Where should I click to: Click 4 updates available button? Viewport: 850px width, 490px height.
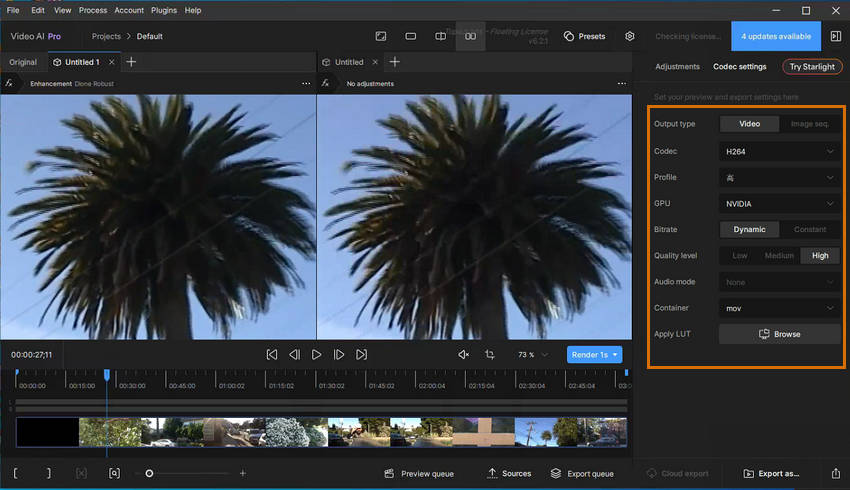(776, 36)
